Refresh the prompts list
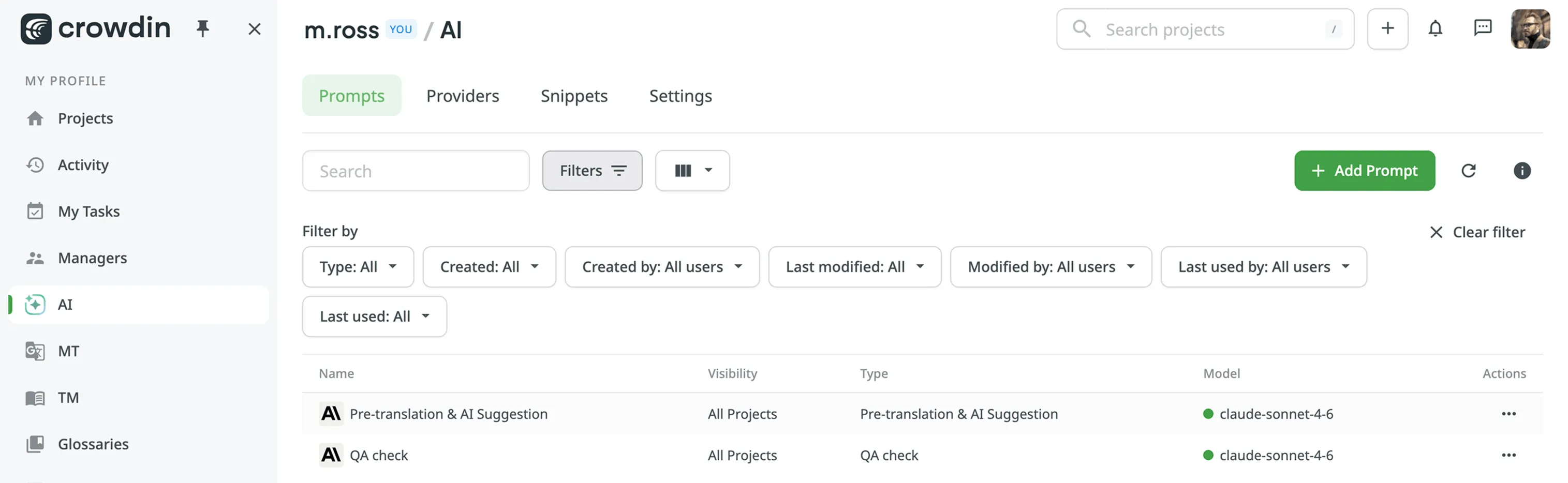 coord(1468,171)
